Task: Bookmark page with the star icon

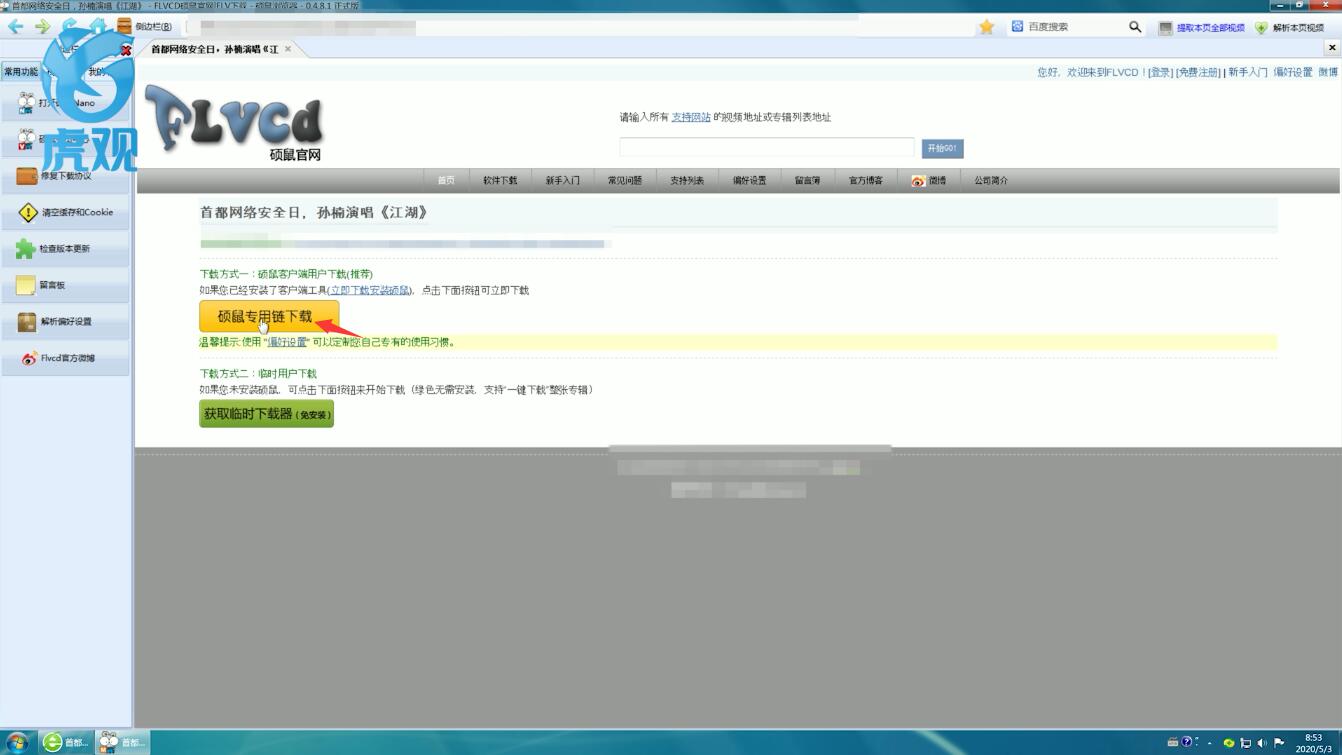Action: pos(987,27)
